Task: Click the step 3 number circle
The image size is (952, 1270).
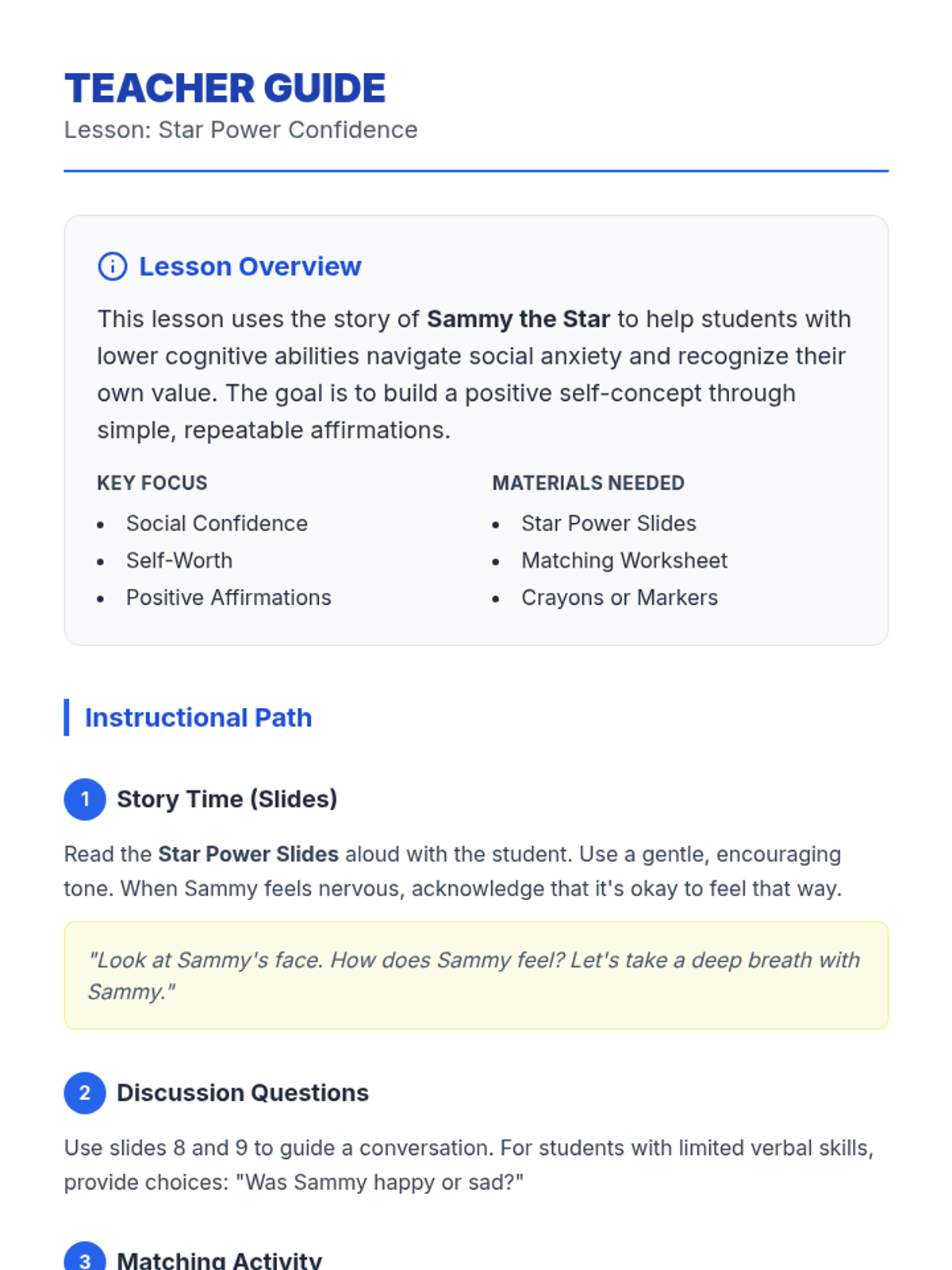Action: coord(85,1258)
